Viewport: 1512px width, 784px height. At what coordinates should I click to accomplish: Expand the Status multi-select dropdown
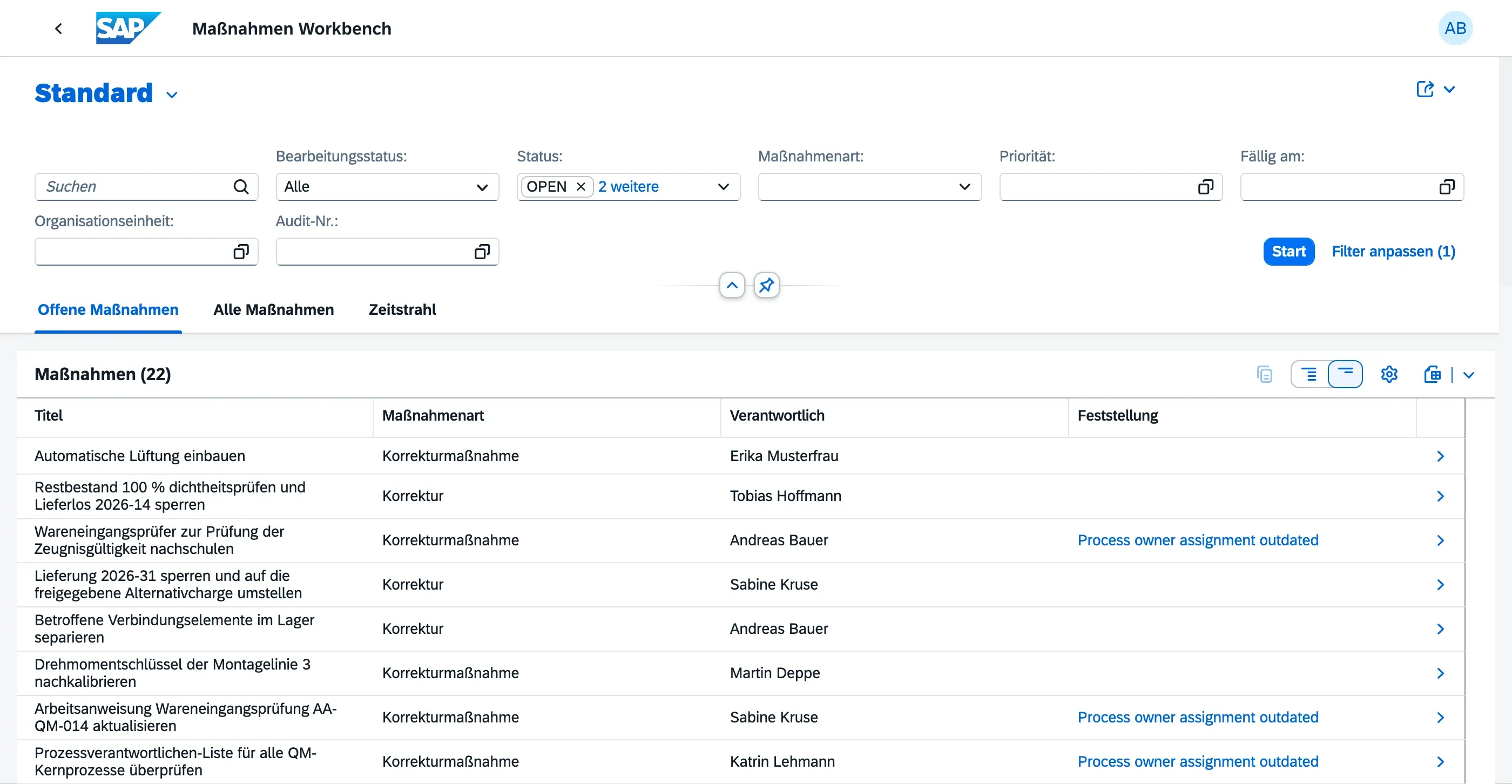coord(723,187)
